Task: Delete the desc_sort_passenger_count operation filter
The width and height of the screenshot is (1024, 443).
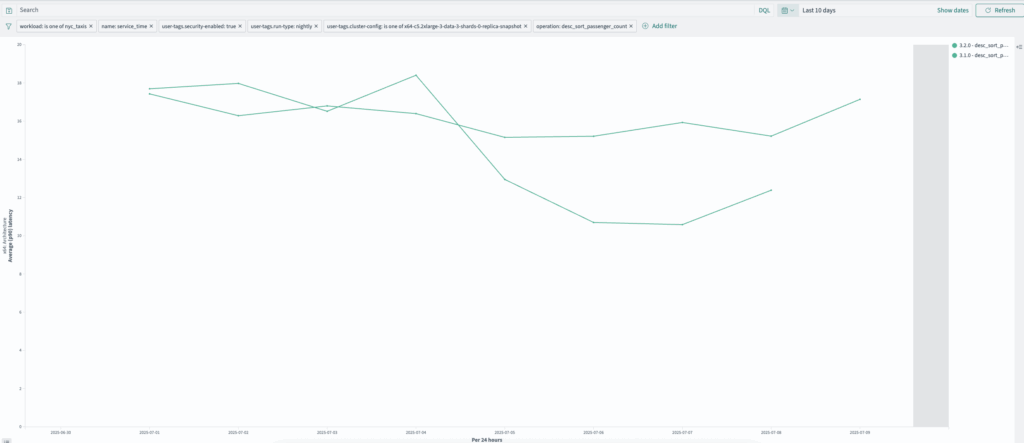Action: click(631, 26)
